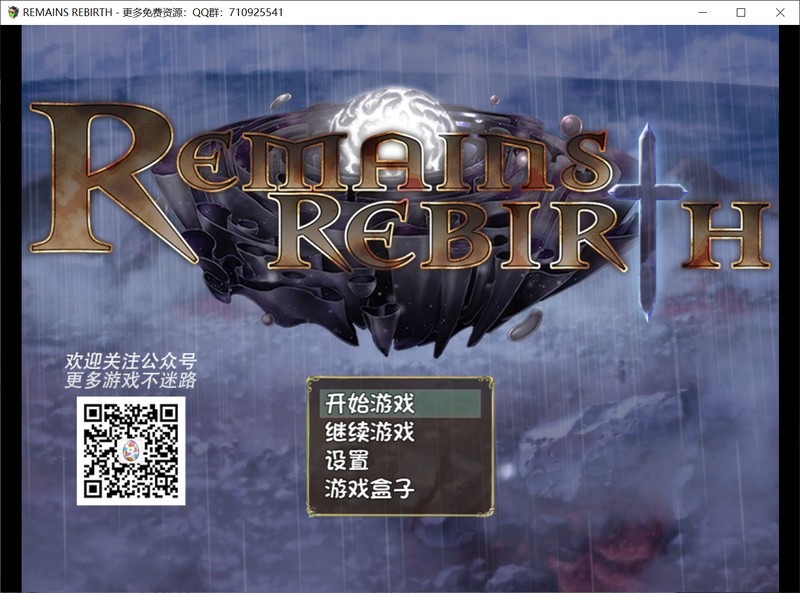Maximize the game window
Image resolution: width=800 pixels, height=593 pixels.
pyautogui.click(x=741, y=12)
